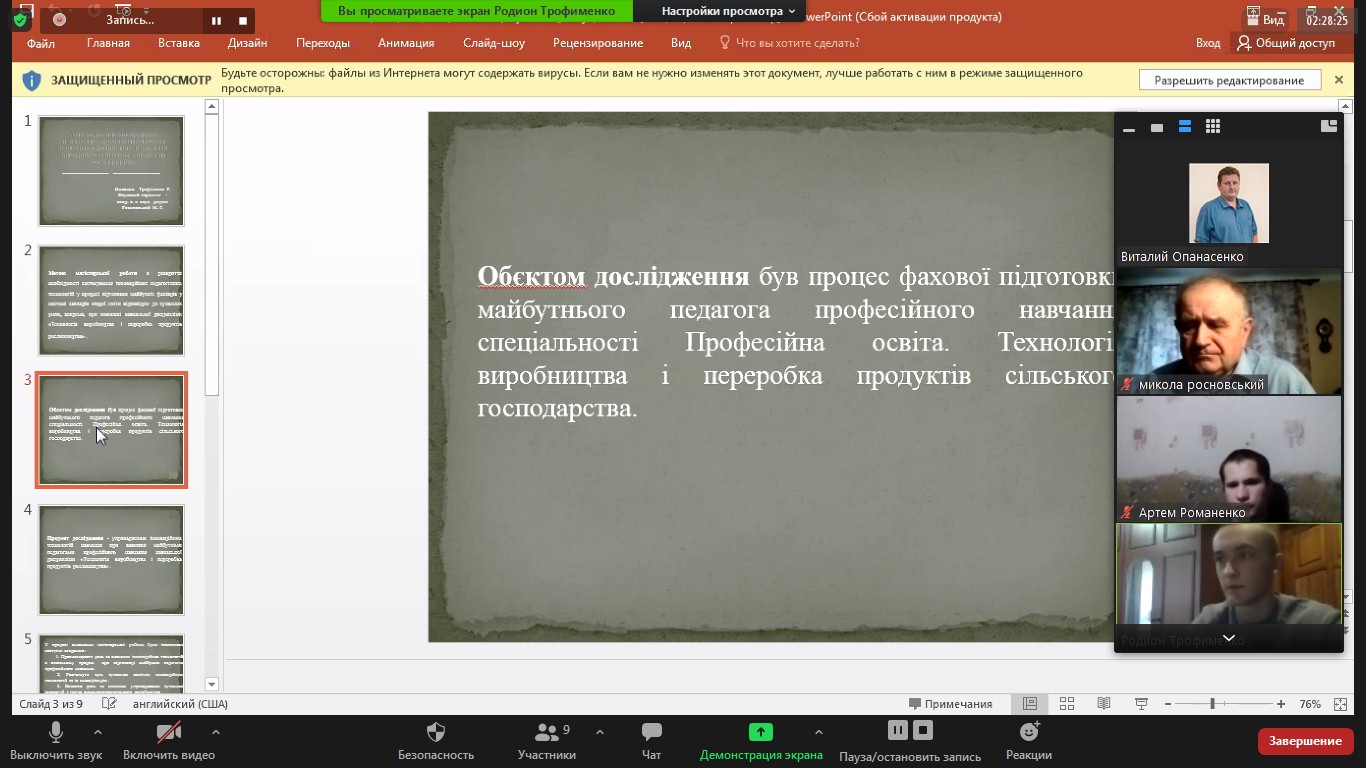
Task: Open the Анимация ribbon tab
Action: (x=406, y=43)
